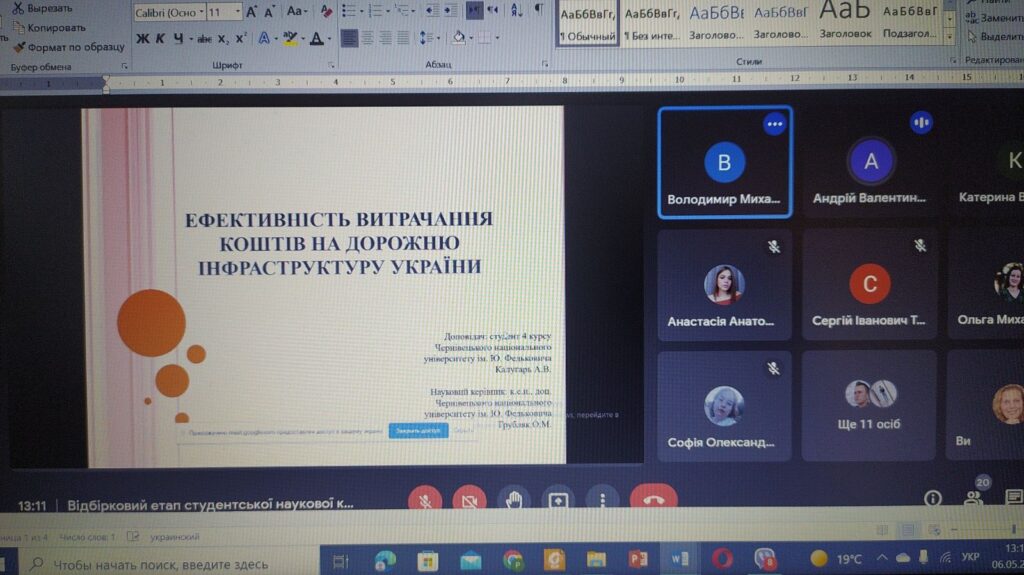Viewport: 1024px width, 575px height.
Task: Select Анастасія Анато... participant tile
Action: click(724, 285)
